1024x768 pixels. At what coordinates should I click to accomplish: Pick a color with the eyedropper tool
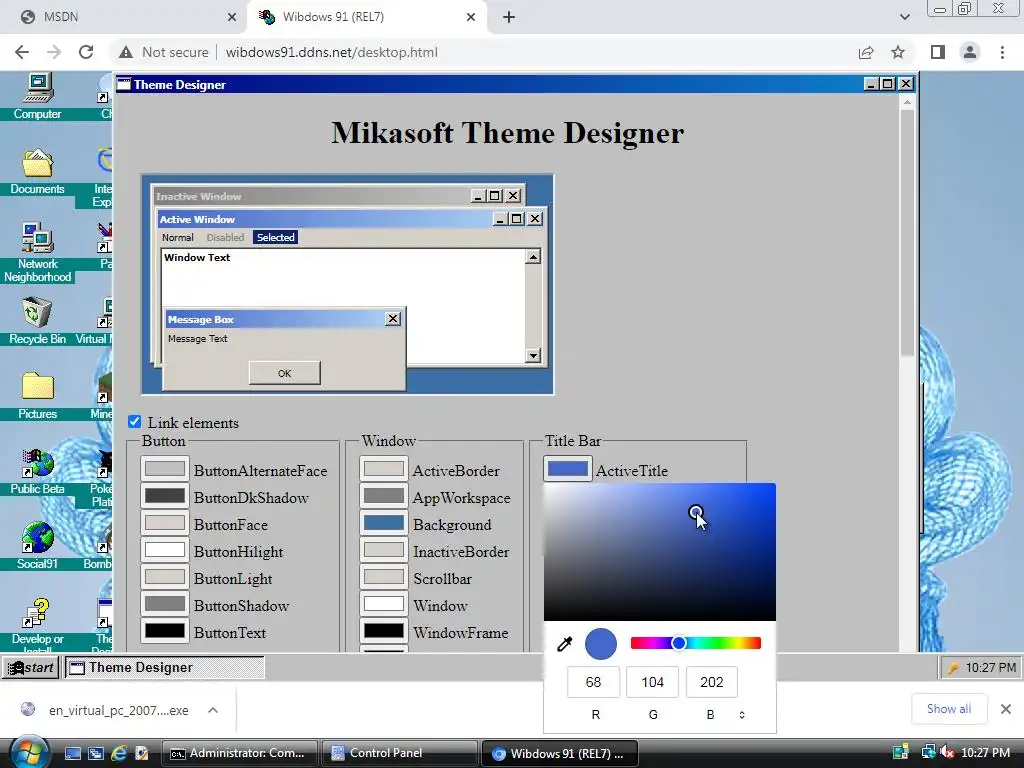(564, 645)
